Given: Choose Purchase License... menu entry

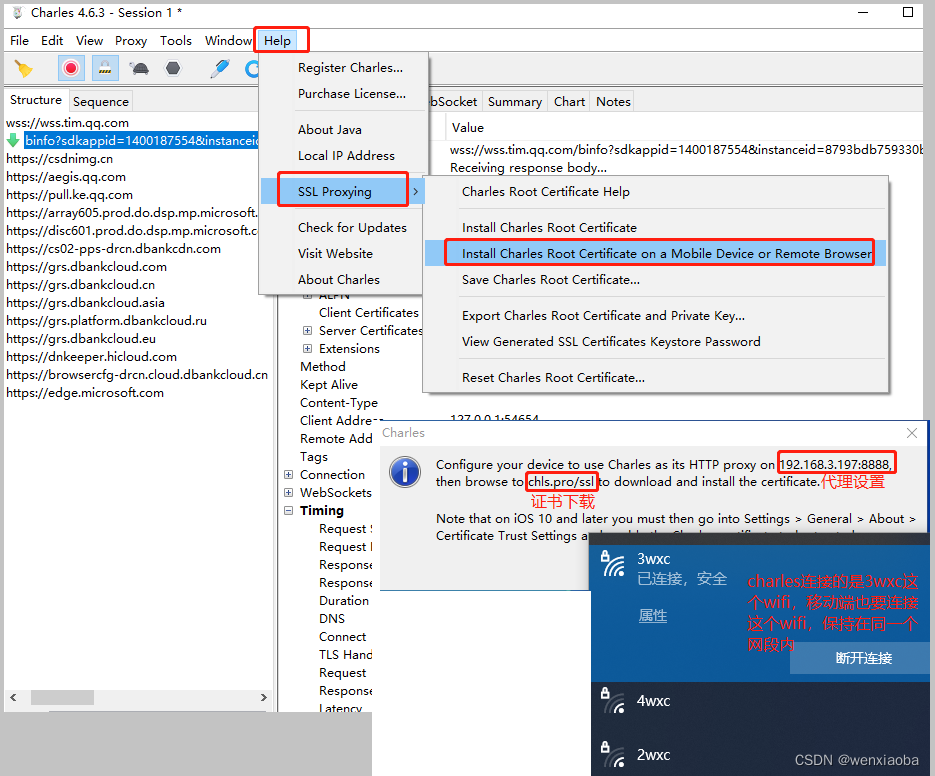Looking at the screenshot, I should click(x=352, y=94).
